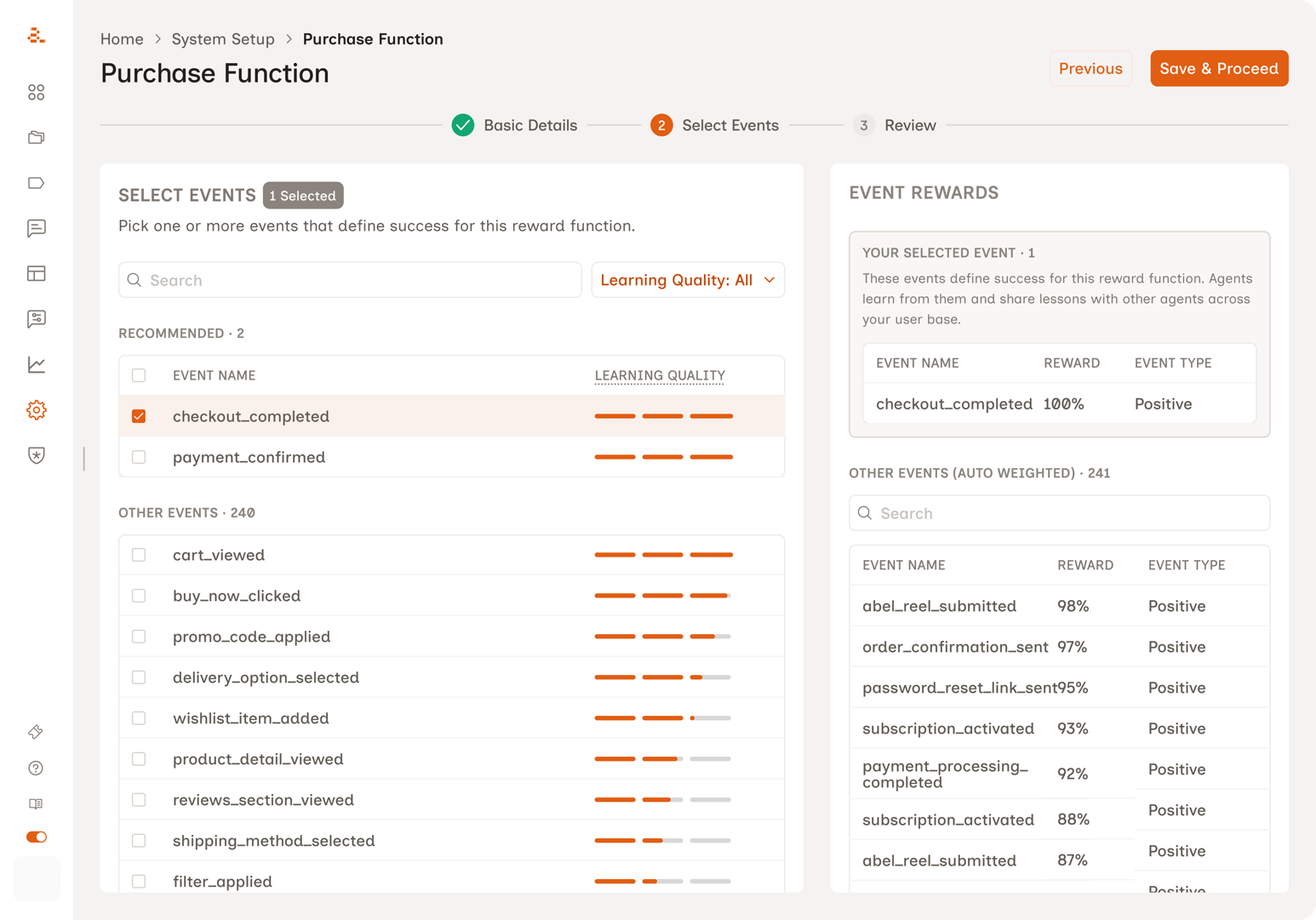Screen dimensions: 1316x920
Task: Toggle the Event Name header checkbox
Action: [x=139, y=374]
